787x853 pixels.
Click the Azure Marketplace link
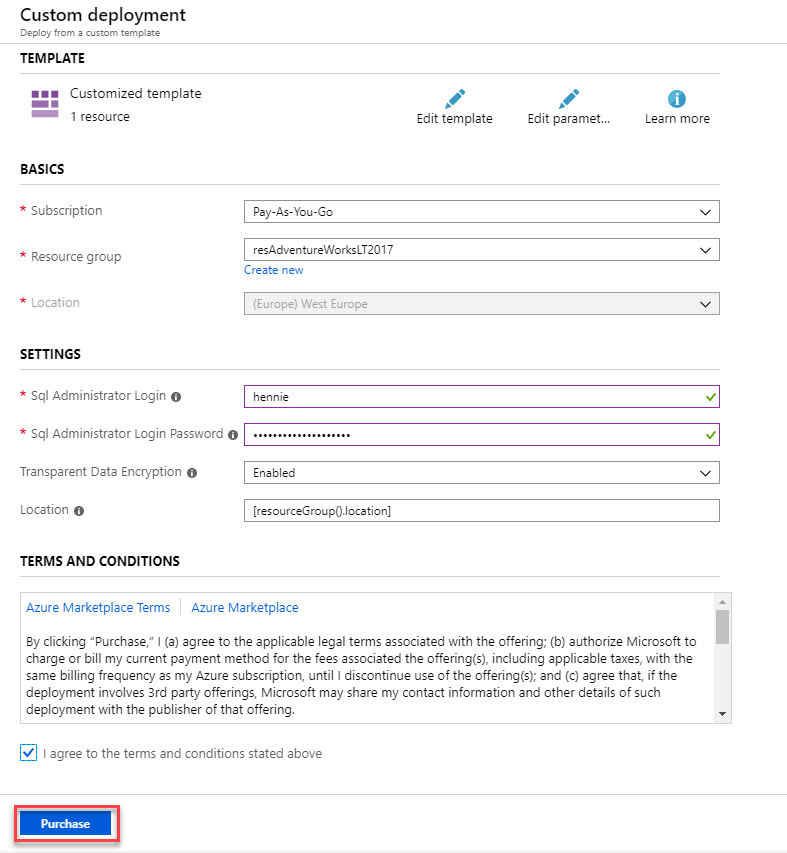(244, 607)
